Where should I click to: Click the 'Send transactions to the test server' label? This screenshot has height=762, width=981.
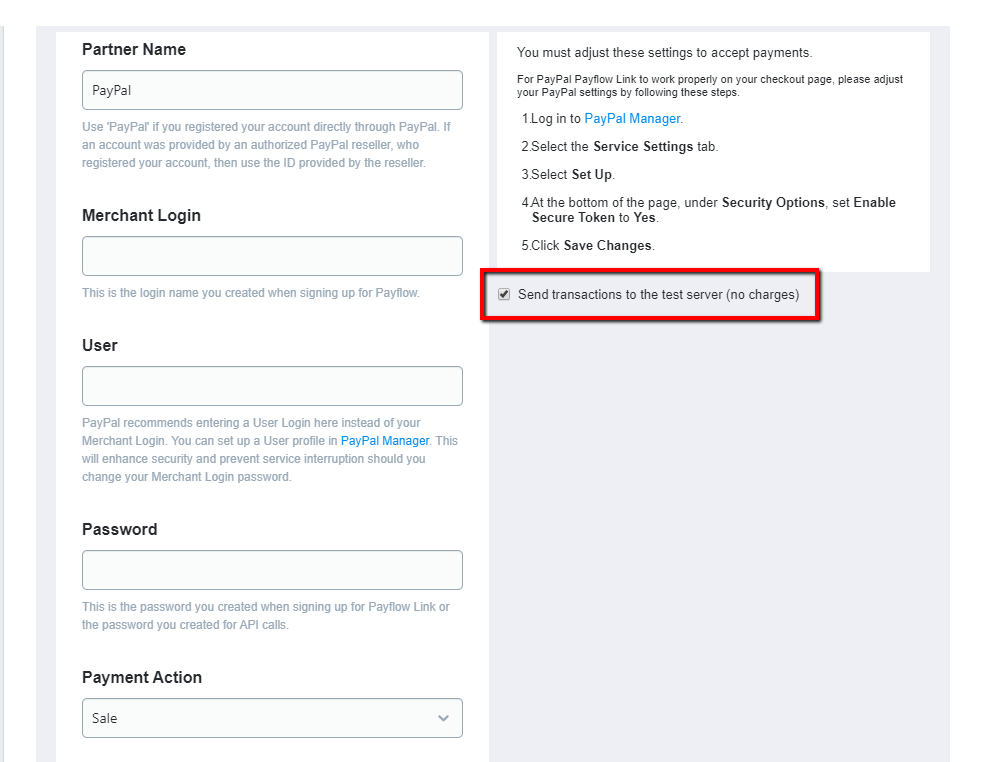click(x=658, y=295)
